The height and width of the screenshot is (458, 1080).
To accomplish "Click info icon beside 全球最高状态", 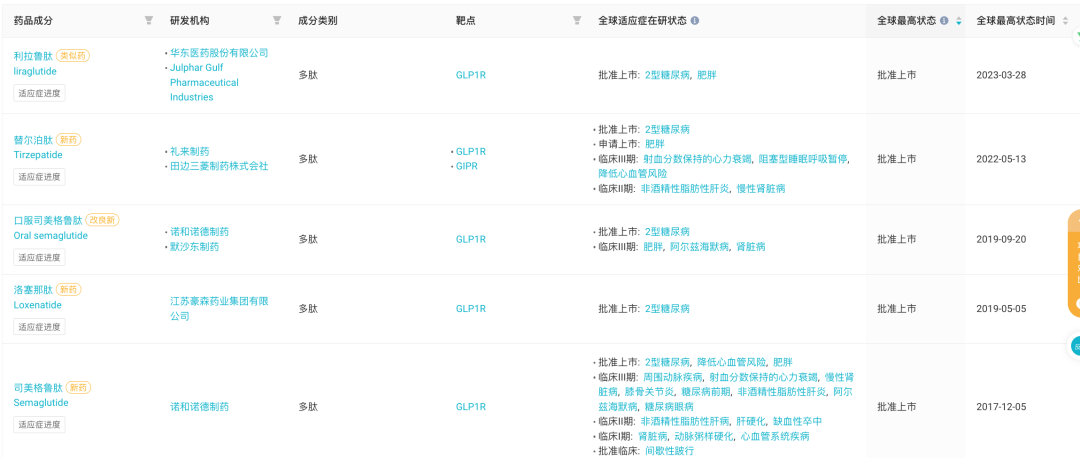I will (944, 21).
